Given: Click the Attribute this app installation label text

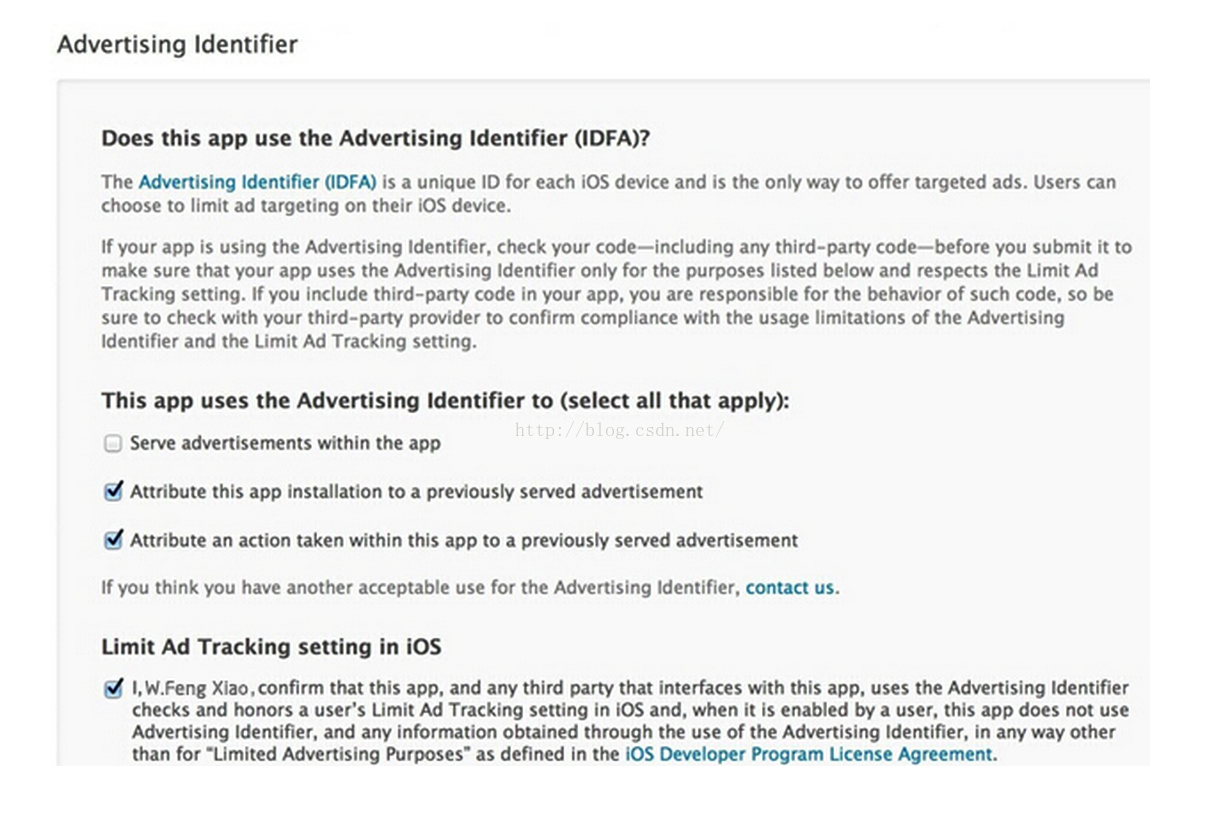Looking at the screenshot, I should click(416, 492).
